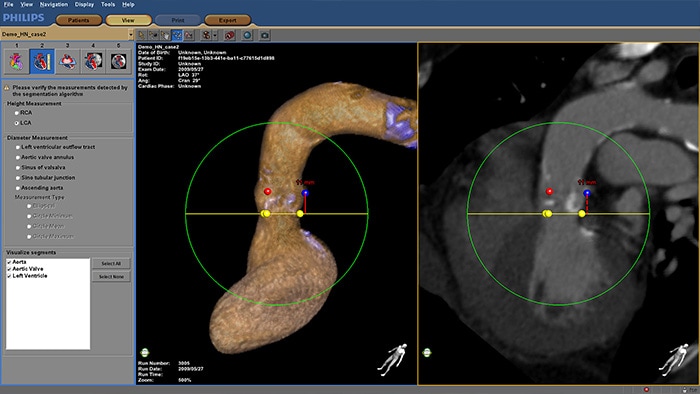
Task: Click the red marker on the 3D model
Action: coord(267,191)
